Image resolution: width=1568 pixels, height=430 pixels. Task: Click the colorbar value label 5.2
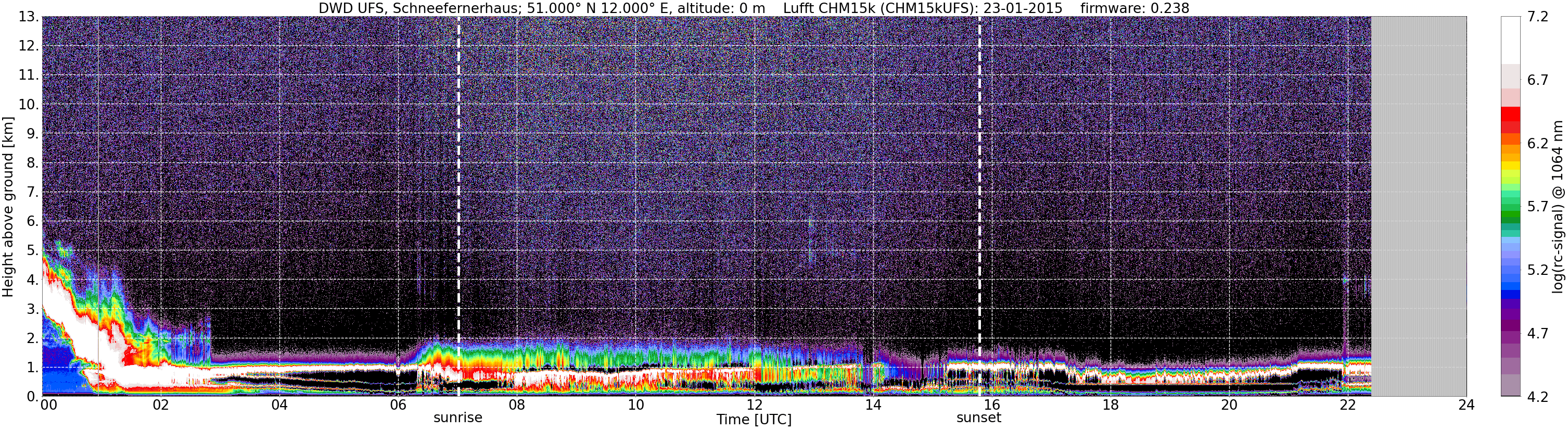coord(1538,270)
